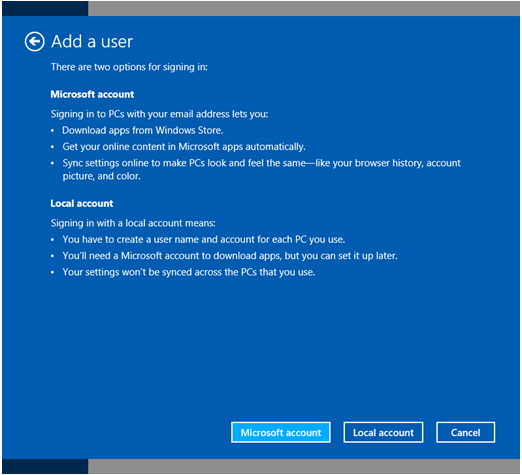
Task: Click 'You'll need a Microsoft account to download' bullet
Action: click(230, 256)
